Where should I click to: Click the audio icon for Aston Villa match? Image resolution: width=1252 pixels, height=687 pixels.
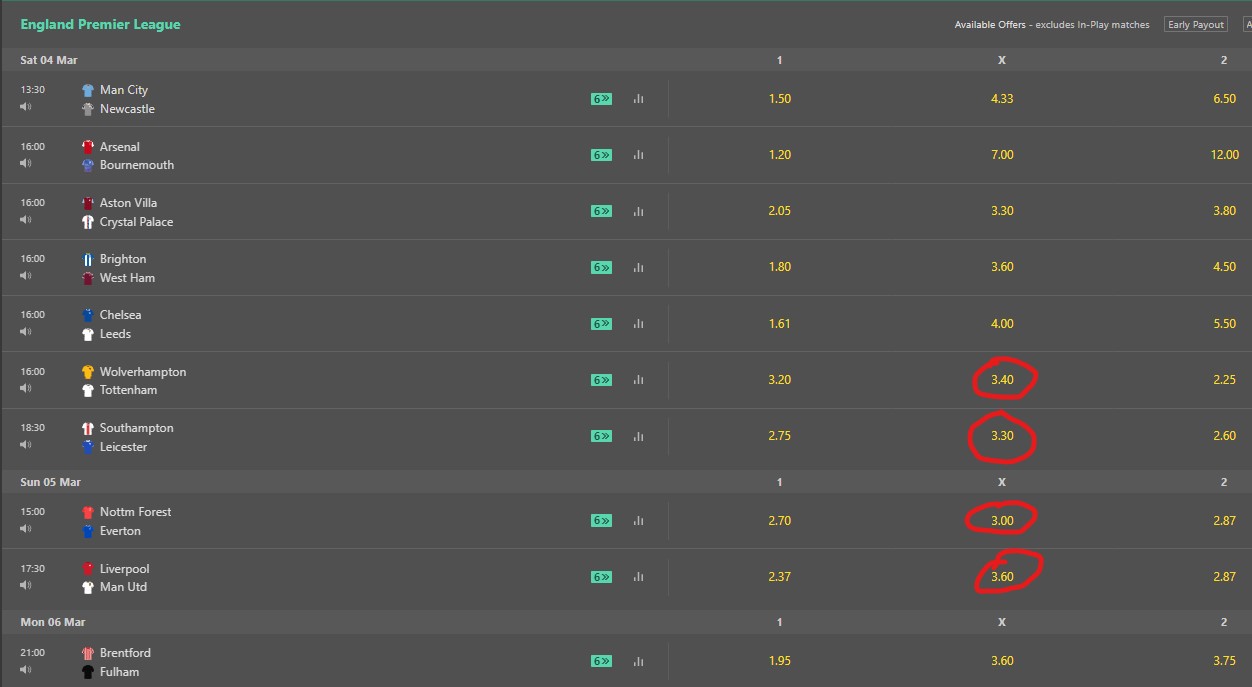(26, 220)
